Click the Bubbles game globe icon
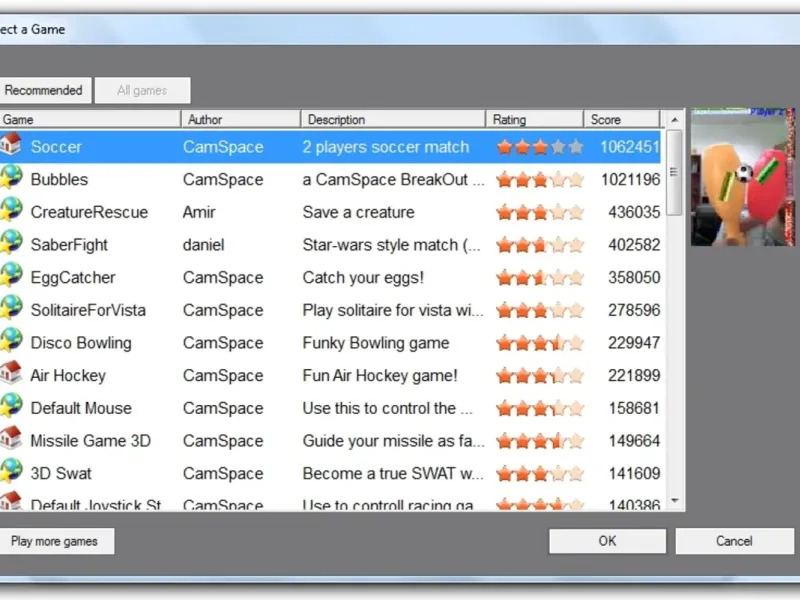 (11, 178)
